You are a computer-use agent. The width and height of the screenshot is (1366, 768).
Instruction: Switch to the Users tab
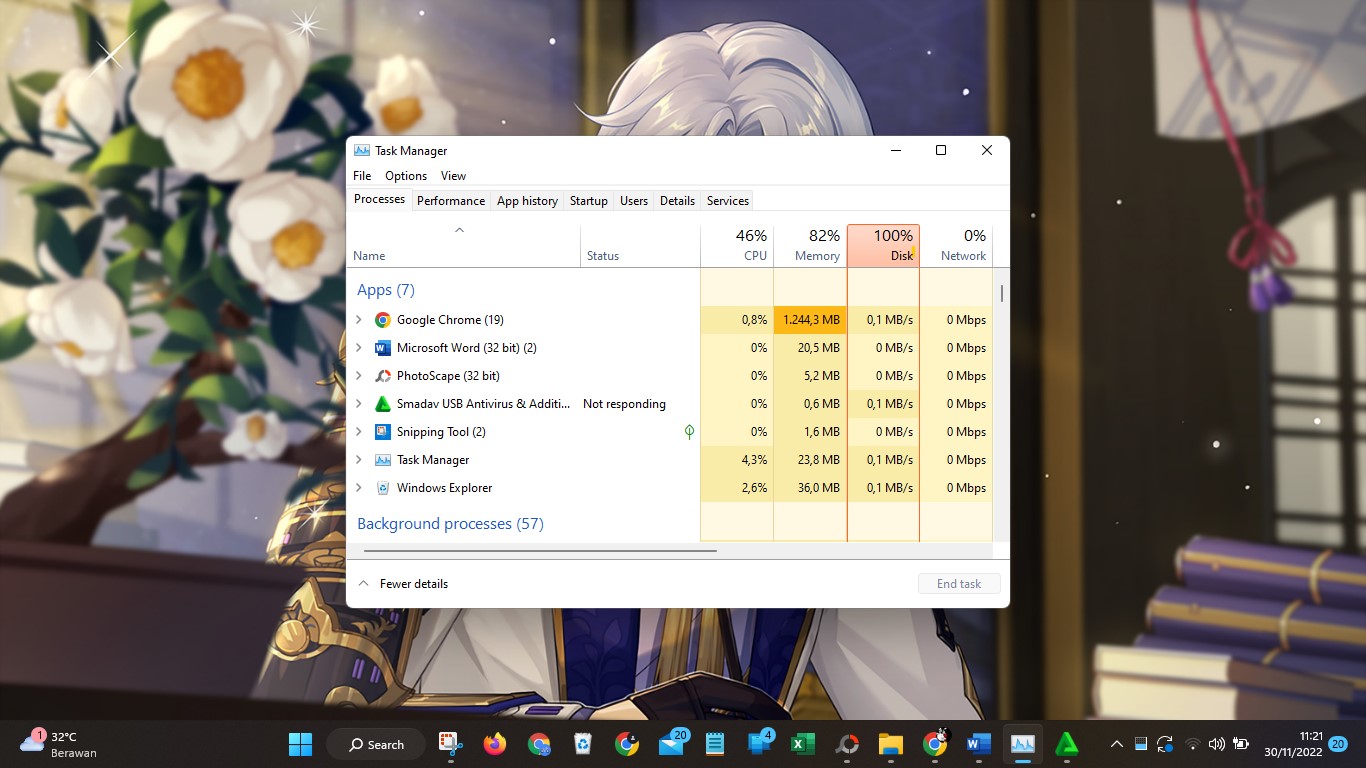click(x=634, y=201)
